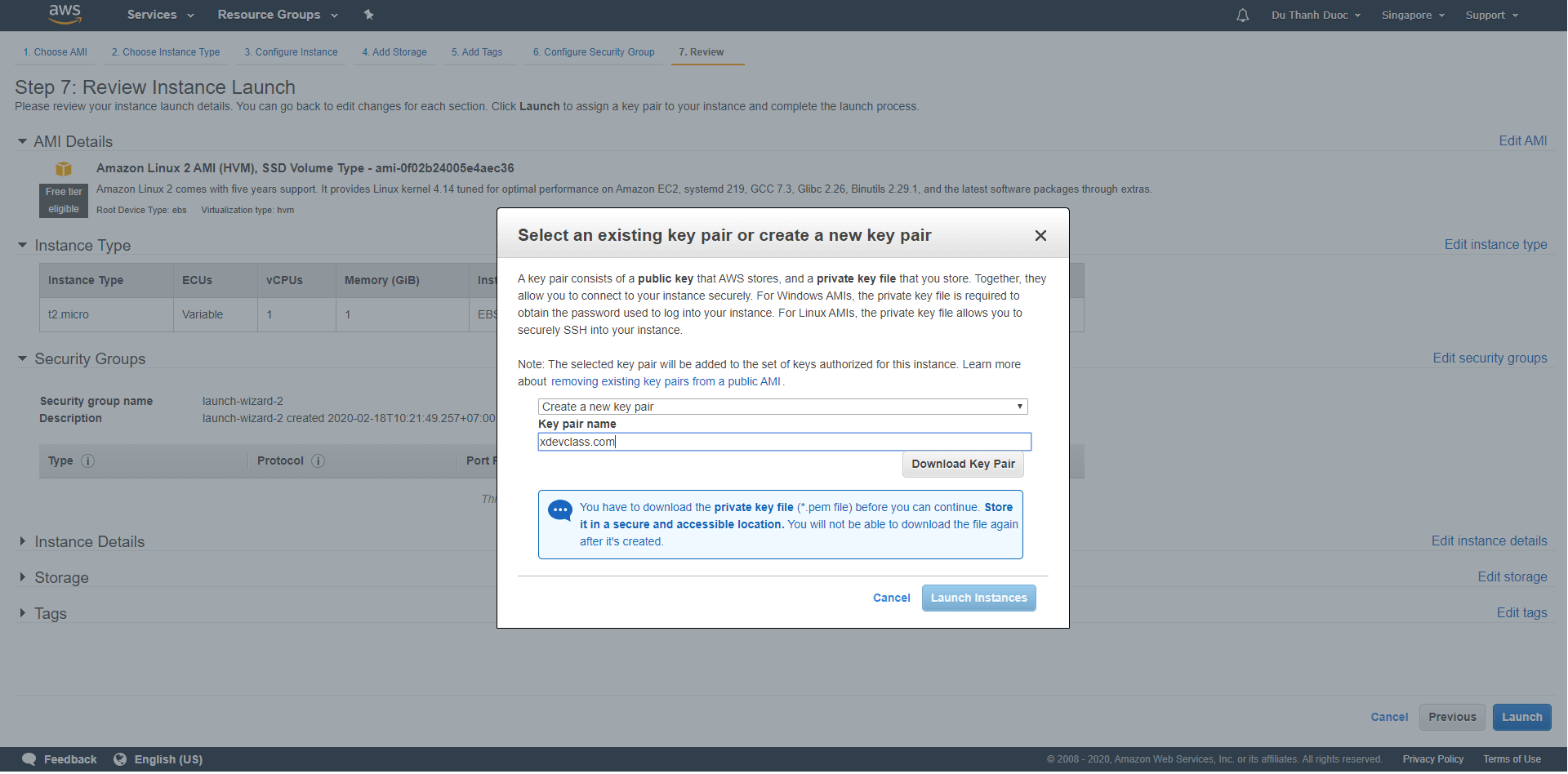Viewport: 1568px width, 774px height.
Task: Open the Singapore region selector
Action: click(1413, 16)
